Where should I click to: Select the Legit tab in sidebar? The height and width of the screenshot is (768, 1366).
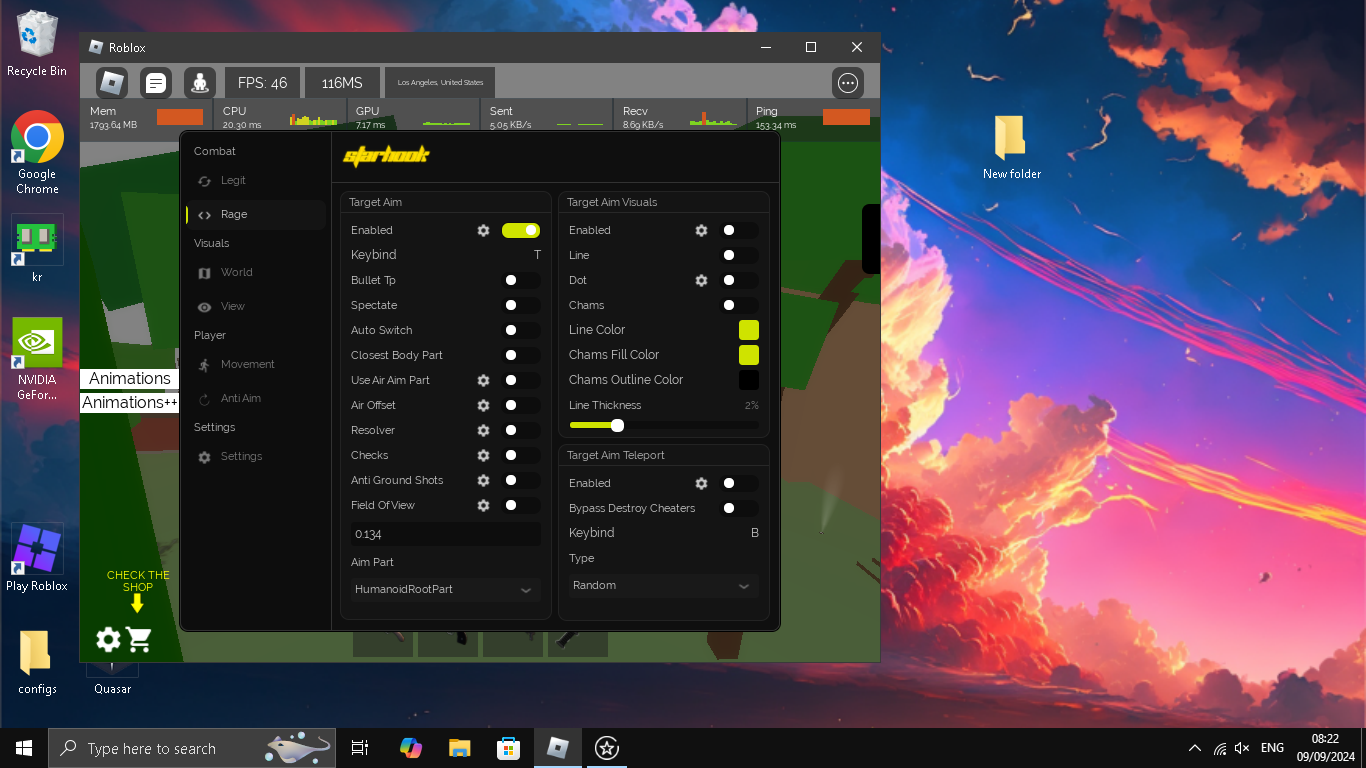pos(256,181)
